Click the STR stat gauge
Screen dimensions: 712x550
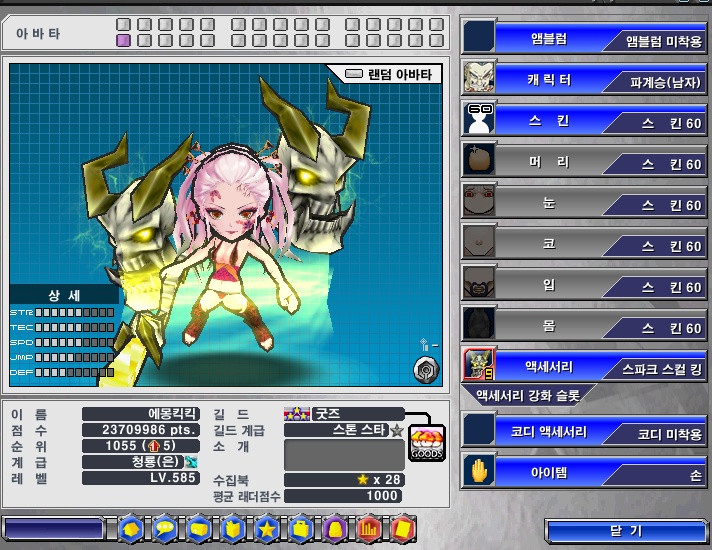coord(74,312)
